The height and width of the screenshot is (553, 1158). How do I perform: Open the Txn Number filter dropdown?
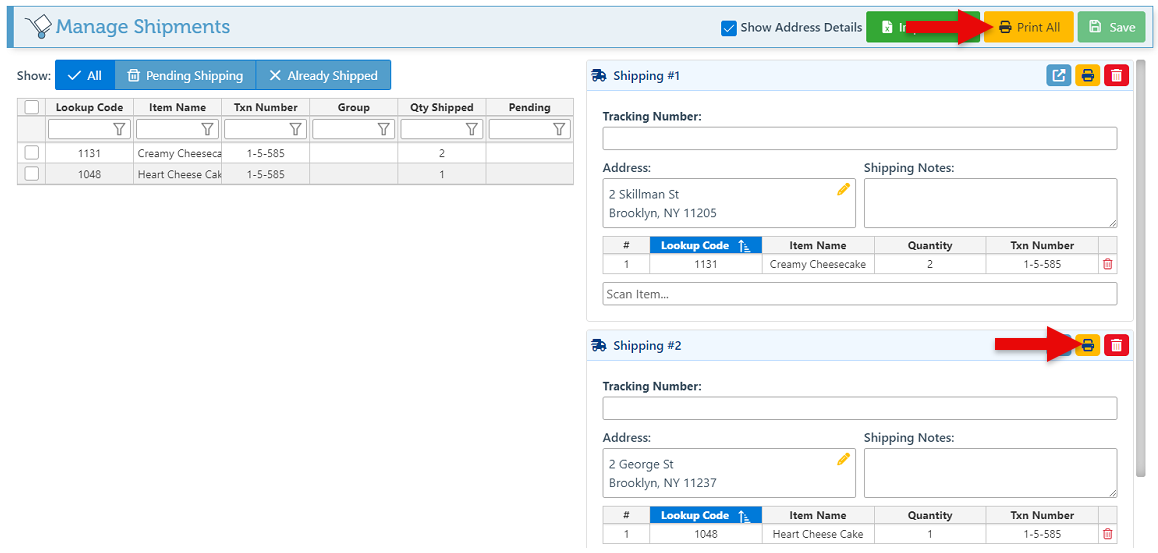(x=295, y=129)
